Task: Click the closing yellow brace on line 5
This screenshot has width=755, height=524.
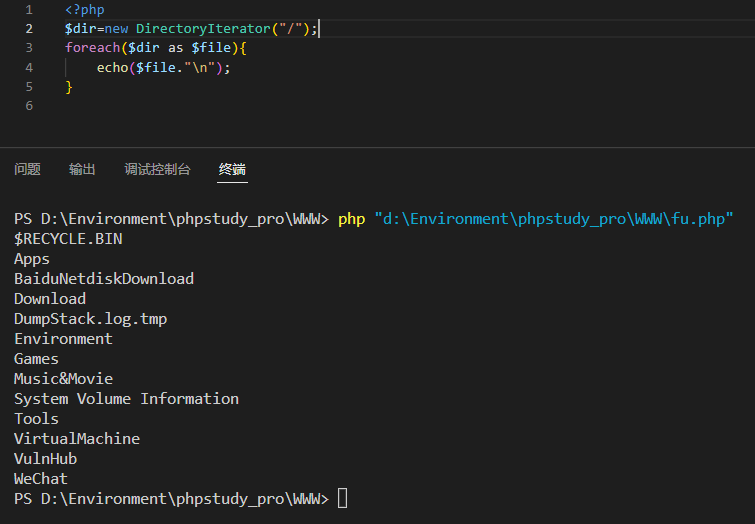Action: tap(69, 87)
